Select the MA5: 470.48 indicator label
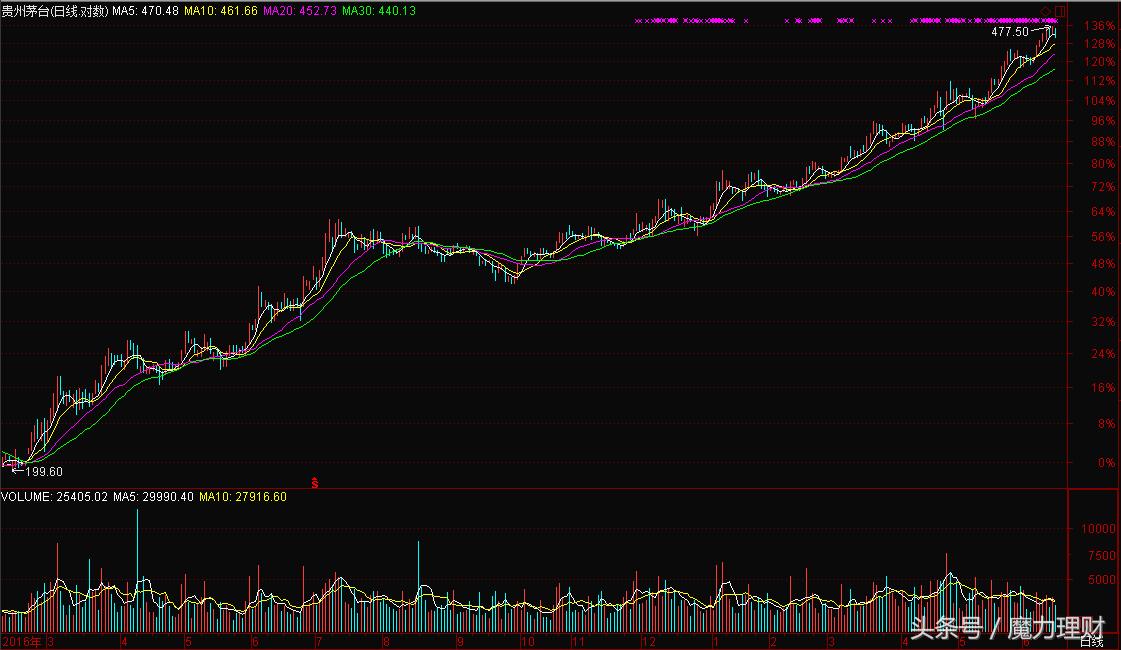This screenshot has height=650, width=1121. 145,11
